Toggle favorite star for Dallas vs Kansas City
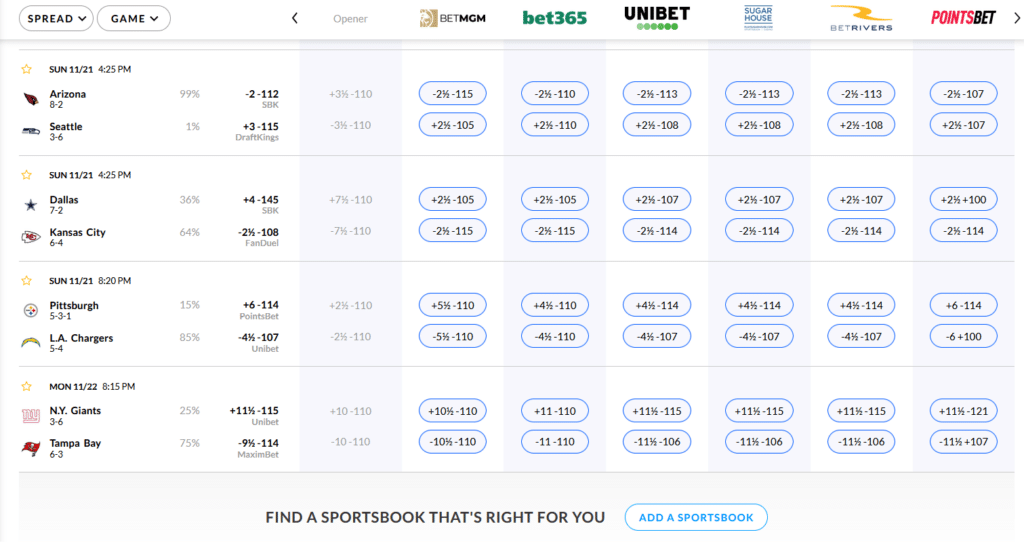The image size is (1024, 545). [27, 175]
